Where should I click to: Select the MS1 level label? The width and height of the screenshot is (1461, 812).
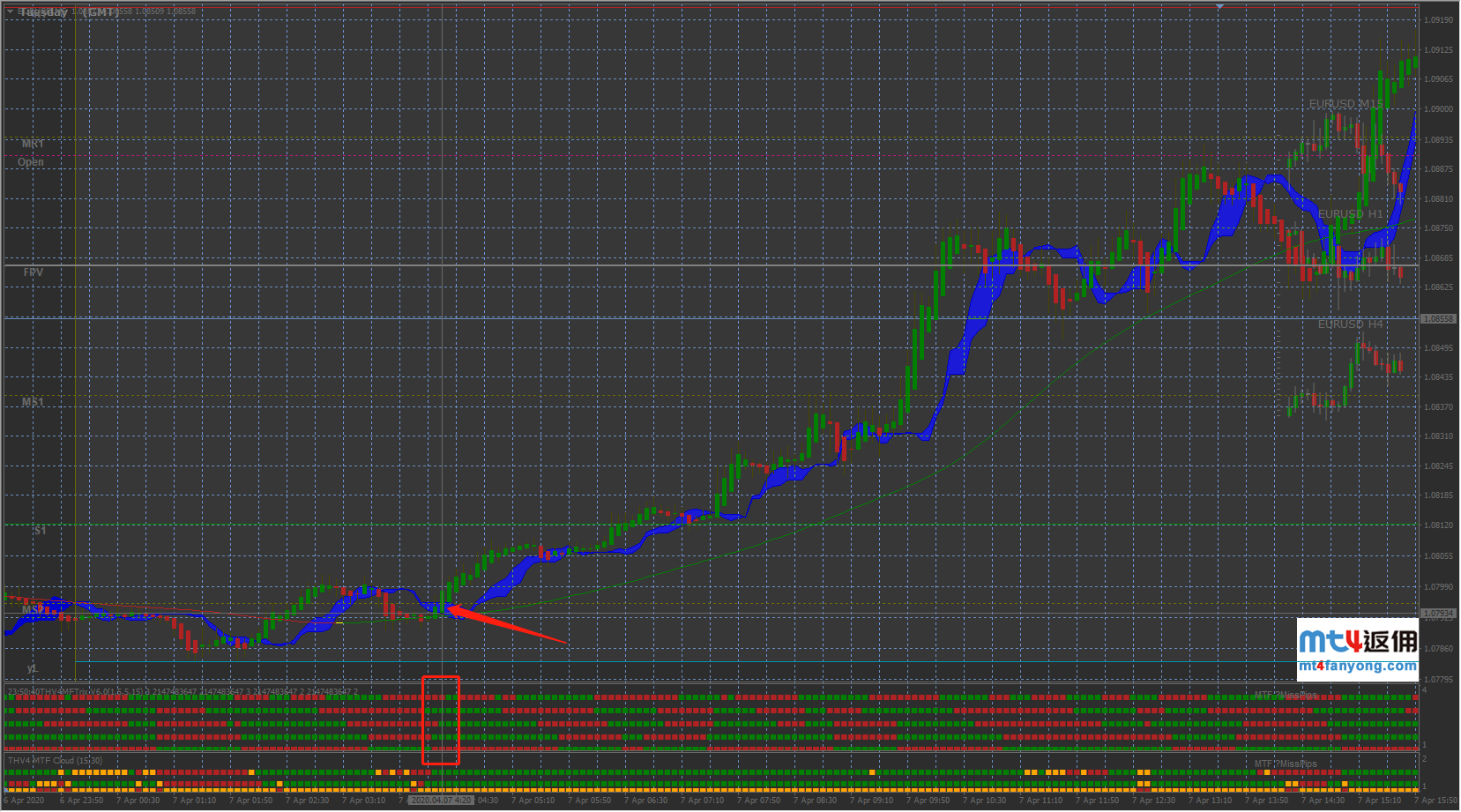[33, 402]
